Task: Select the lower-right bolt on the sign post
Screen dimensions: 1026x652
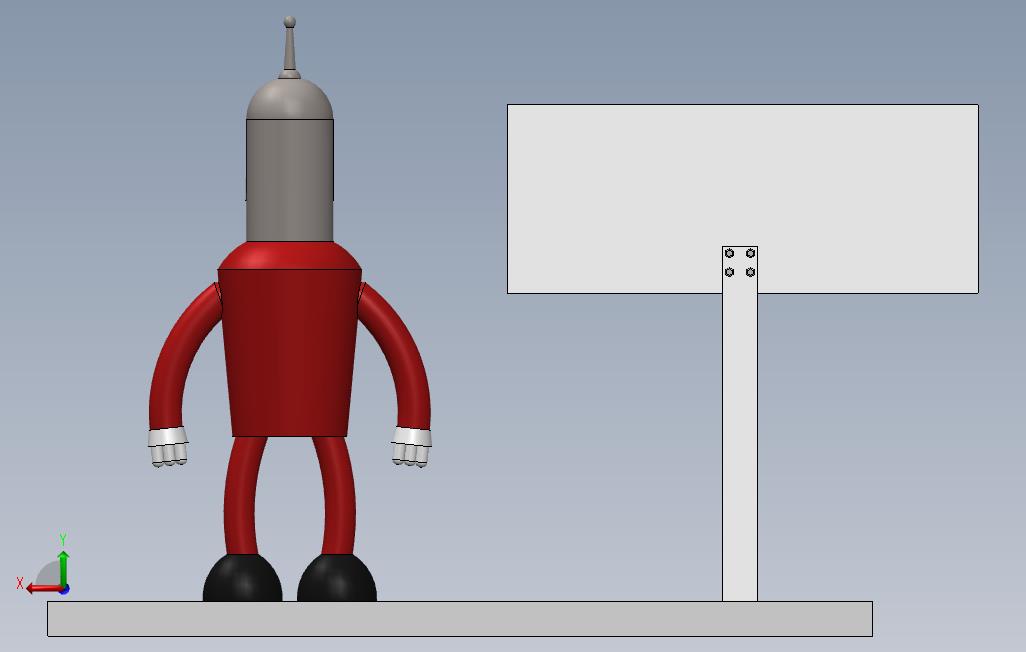Action: pyautogui.click(x=751, y=272)
